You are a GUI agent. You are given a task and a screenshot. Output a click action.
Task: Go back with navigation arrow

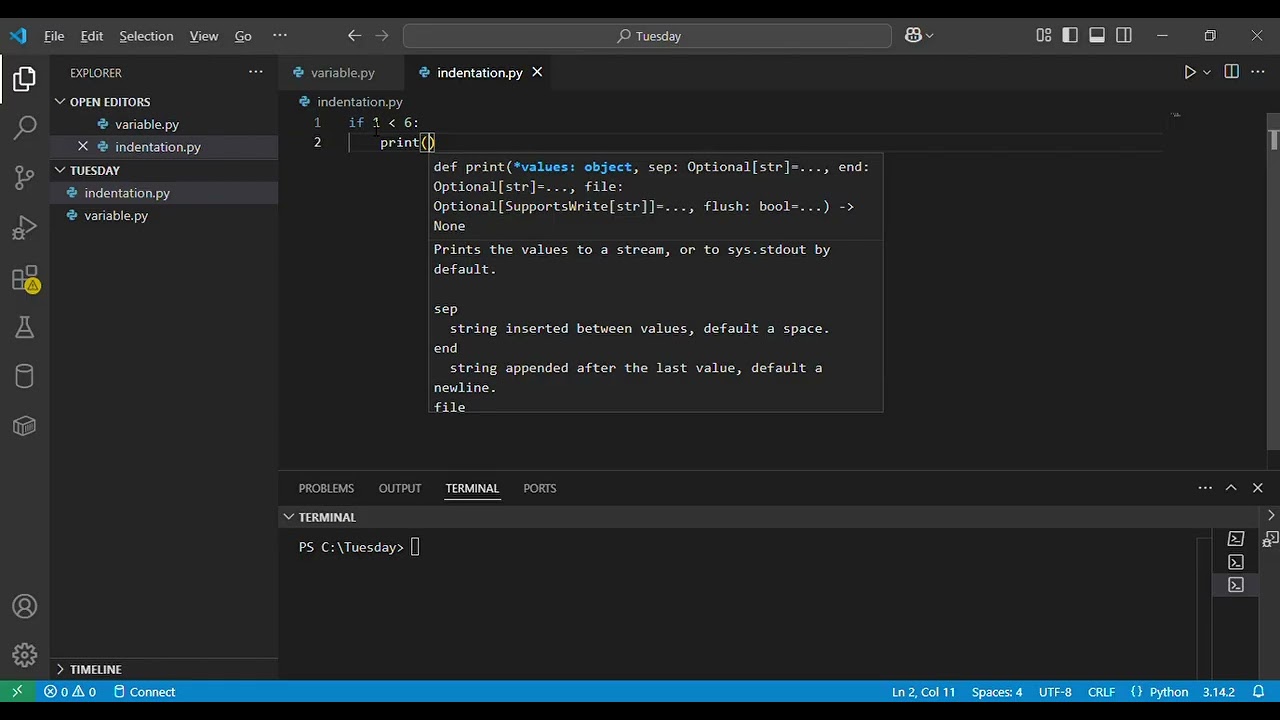point(354,35)
